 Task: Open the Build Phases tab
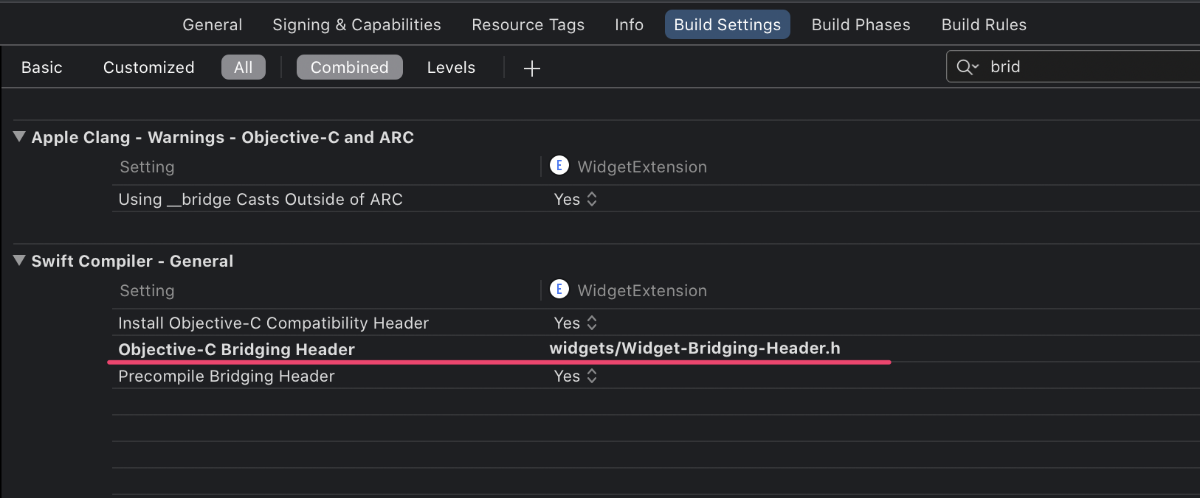(861, 25)
